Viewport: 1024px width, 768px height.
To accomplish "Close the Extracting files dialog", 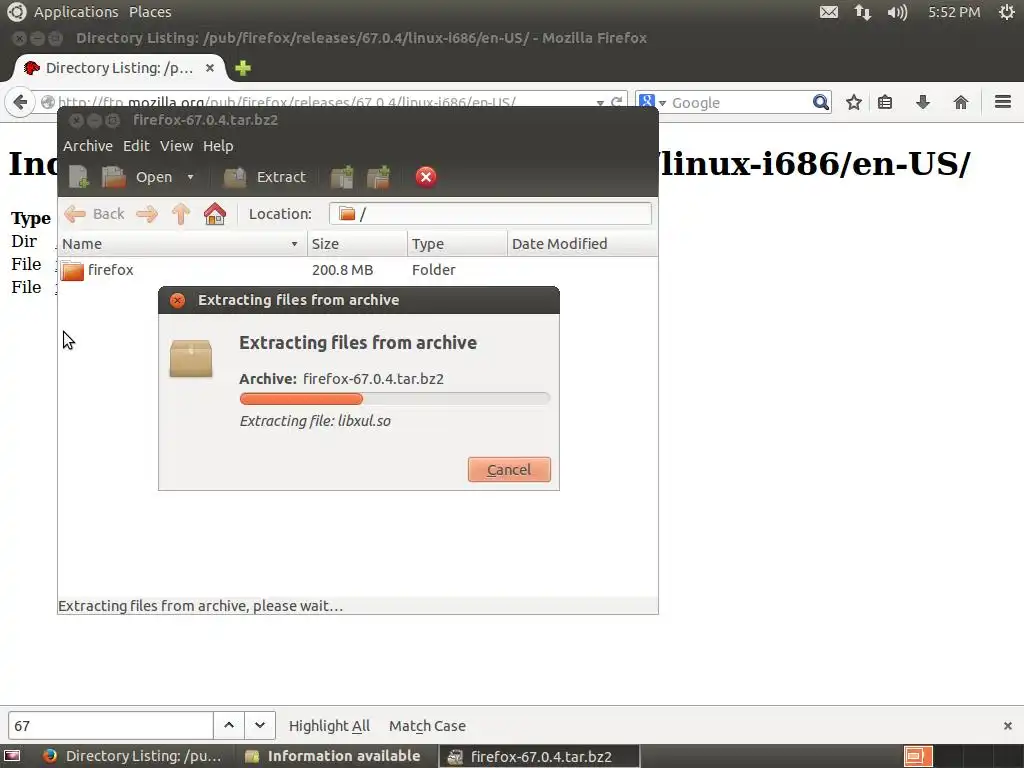I will (177, 300).
